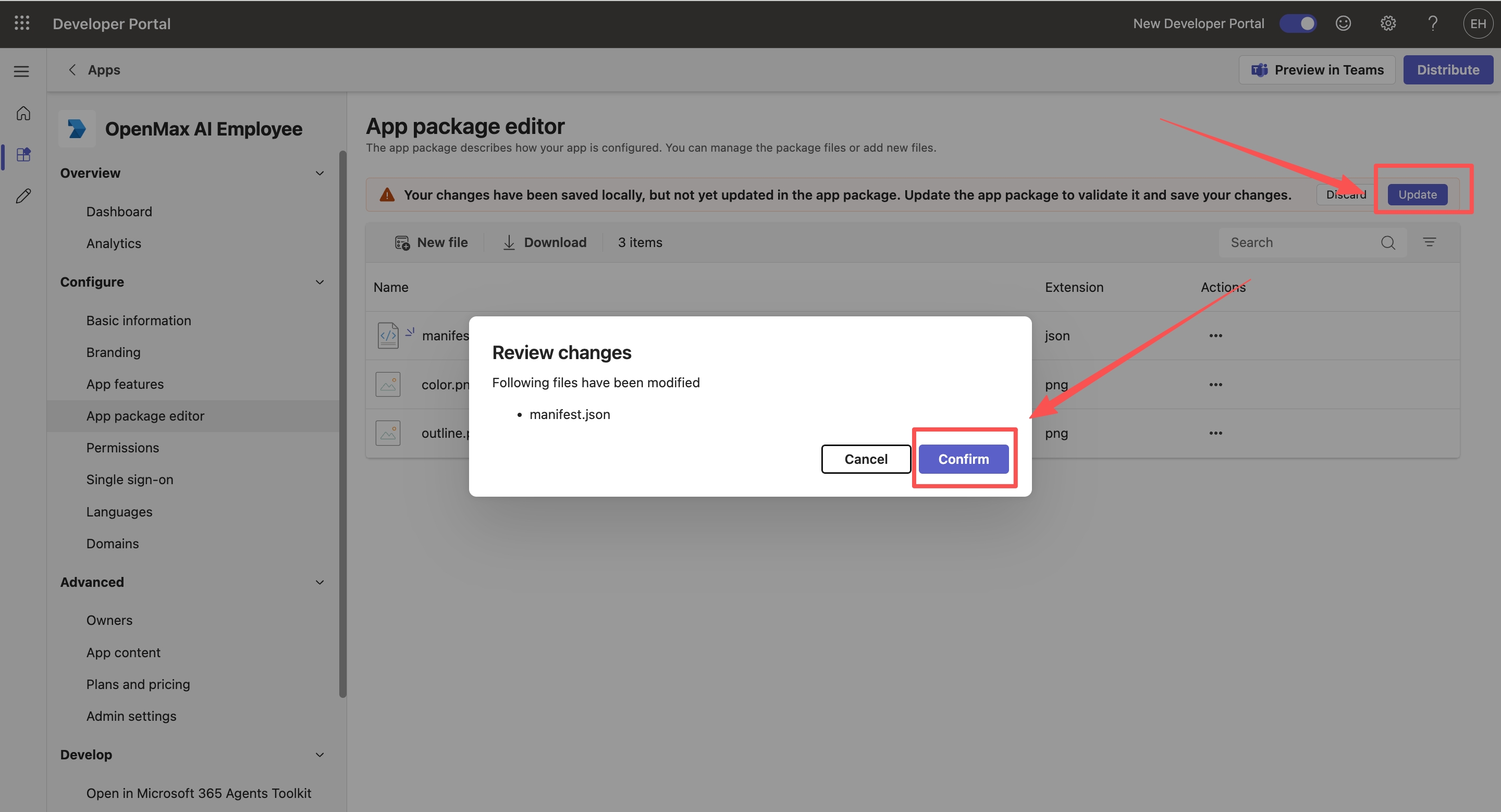The width and height of the screenshot is (1501, 812).
Task: Click the back chevron beside Apps
Action: tap(72, 70)
